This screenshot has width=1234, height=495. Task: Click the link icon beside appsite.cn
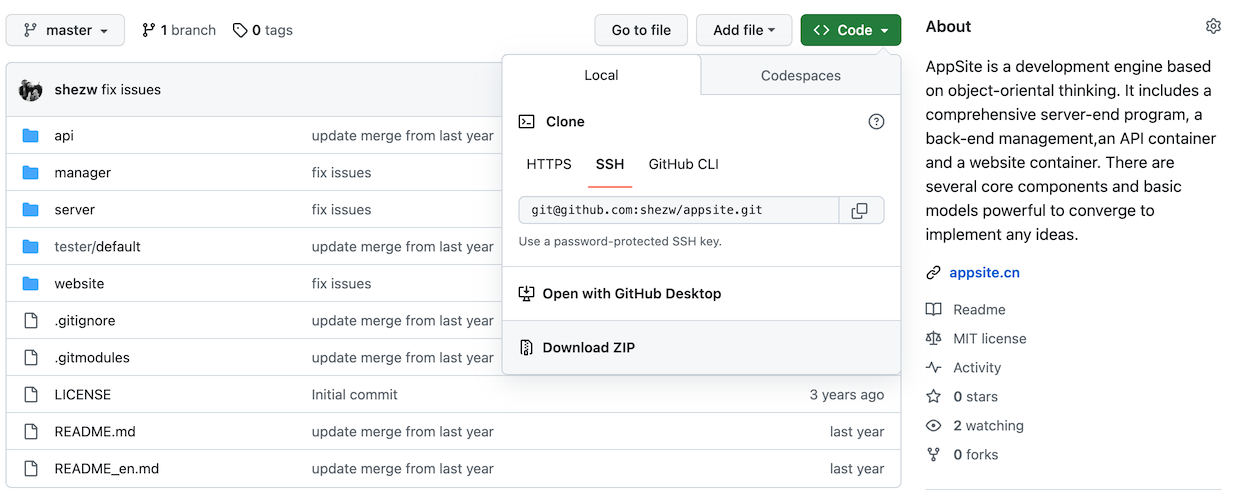coord(933,273)
